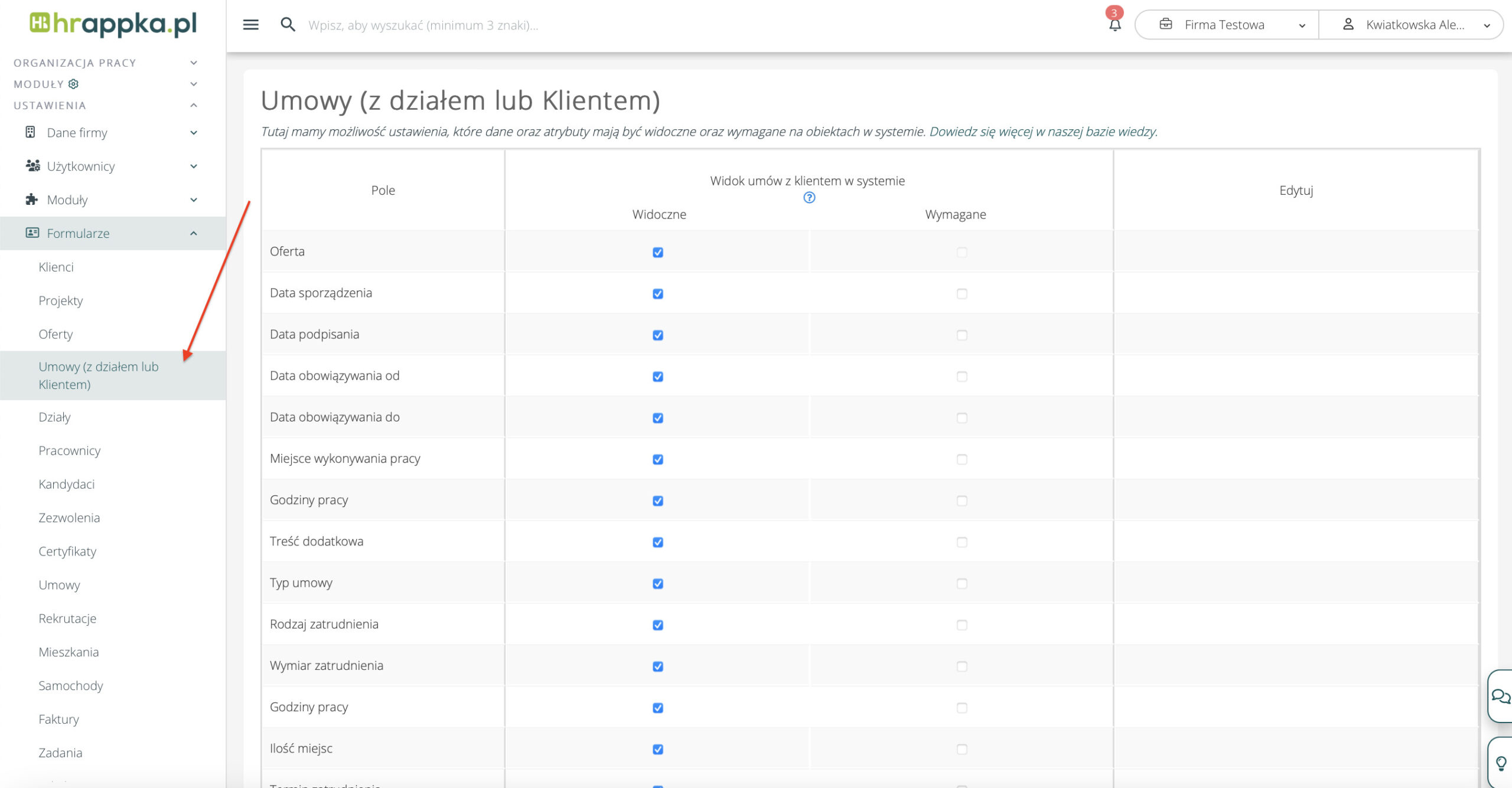
Task: Click the lightbulb tips icon
Action: 1501,763
